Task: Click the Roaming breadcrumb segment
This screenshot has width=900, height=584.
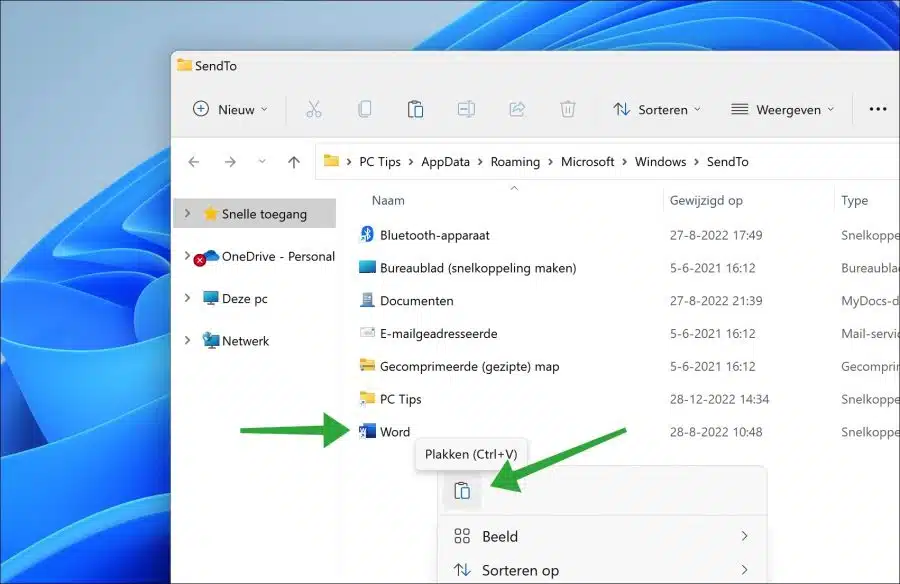Action: click(x=515, y=162)
